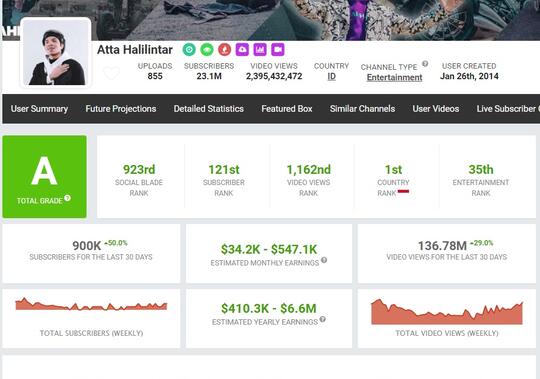Select the Similar Channels tab
Screen dimensions: 540x379
(362, 109)
